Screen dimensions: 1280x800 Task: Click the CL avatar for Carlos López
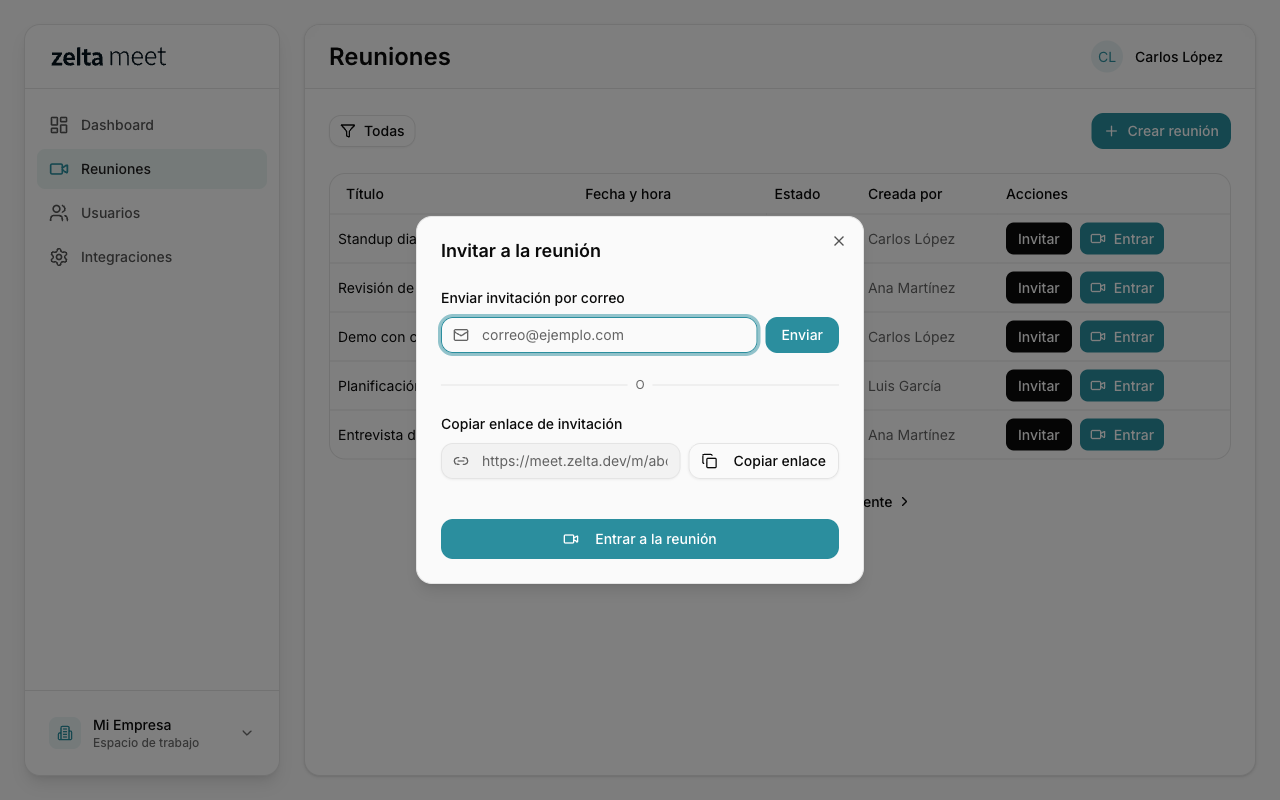coord(1106,57)
